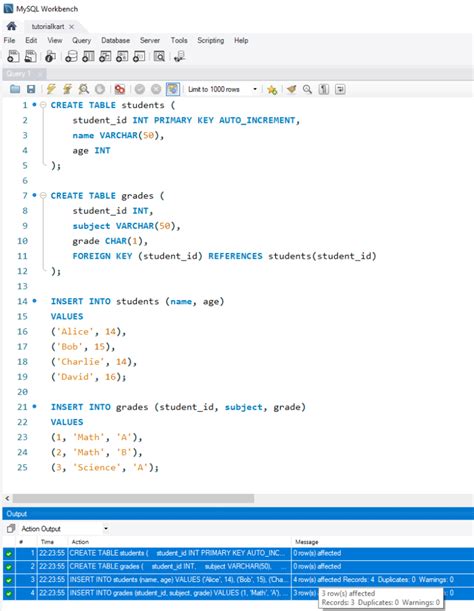Screen dimensions: 474x611
Task: Create a new function icon
Action: pyautogui.click(x=139, y=57)
